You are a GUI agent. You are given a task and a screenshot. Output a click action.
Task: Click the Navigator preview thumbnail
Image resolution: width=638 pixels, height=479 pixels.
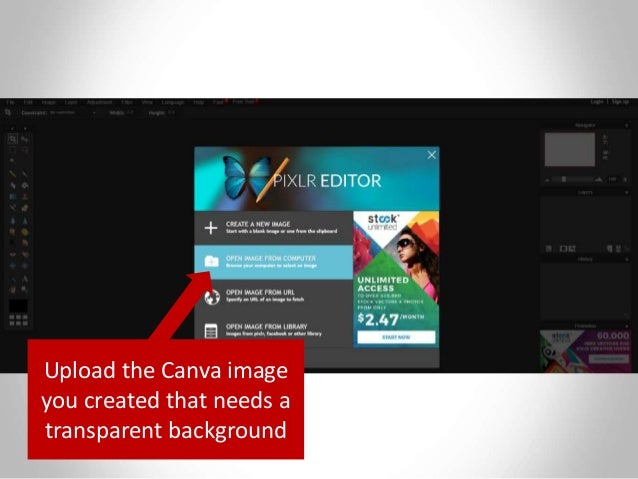click(x=570, y=149)
